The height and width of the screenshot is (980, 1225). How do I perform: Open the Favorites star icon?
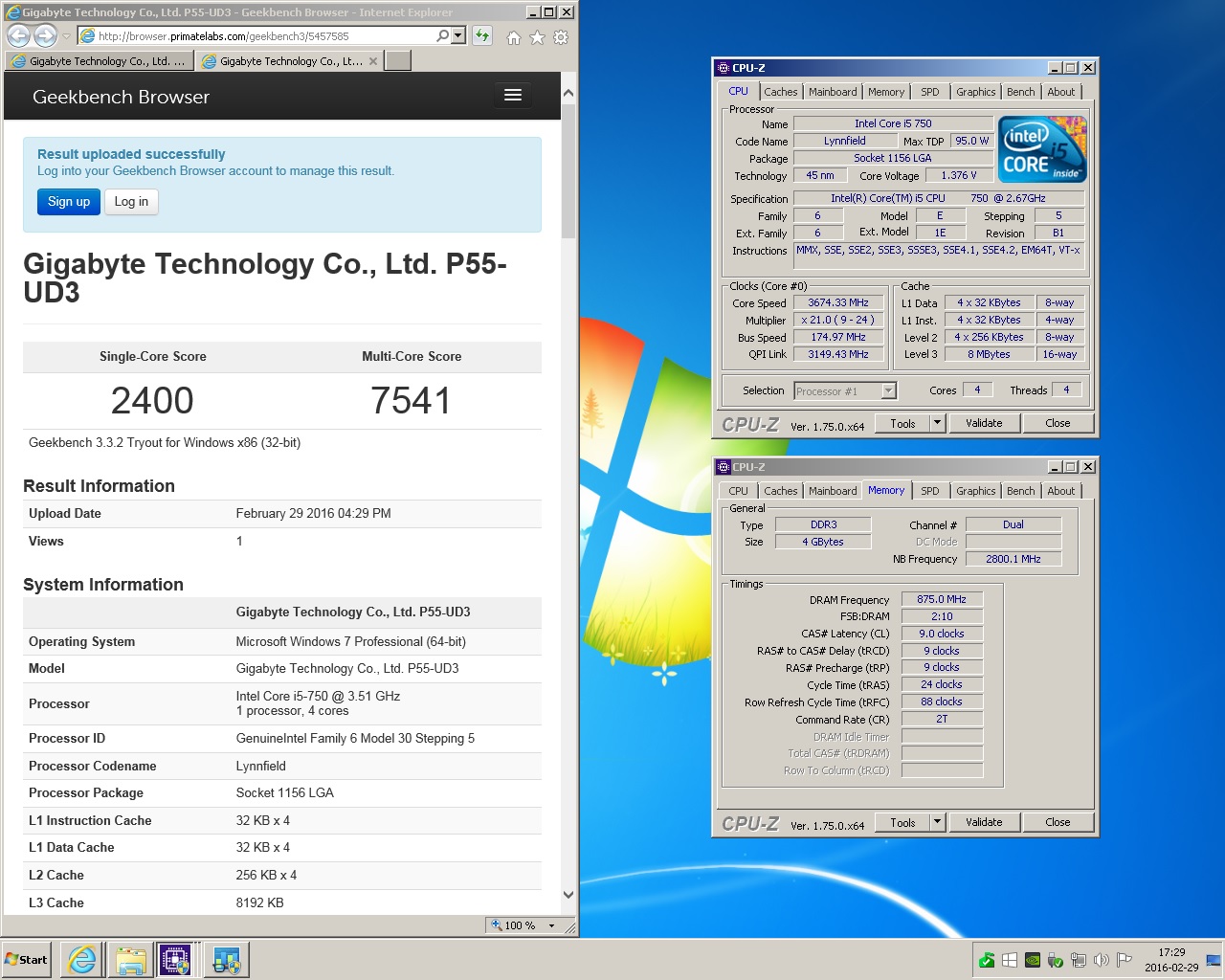tap(537, 37)
